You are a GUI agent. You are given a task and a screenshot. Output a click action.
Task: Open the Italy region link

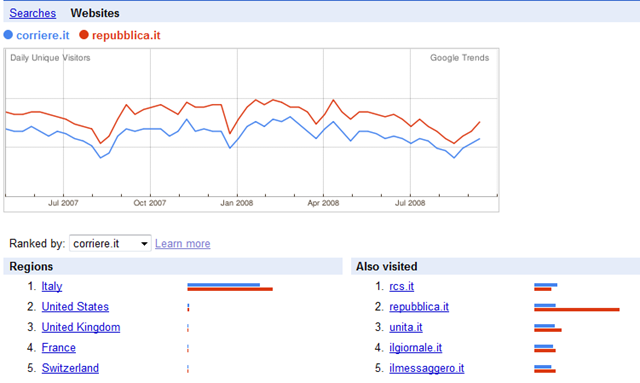[x=52, y=286]
